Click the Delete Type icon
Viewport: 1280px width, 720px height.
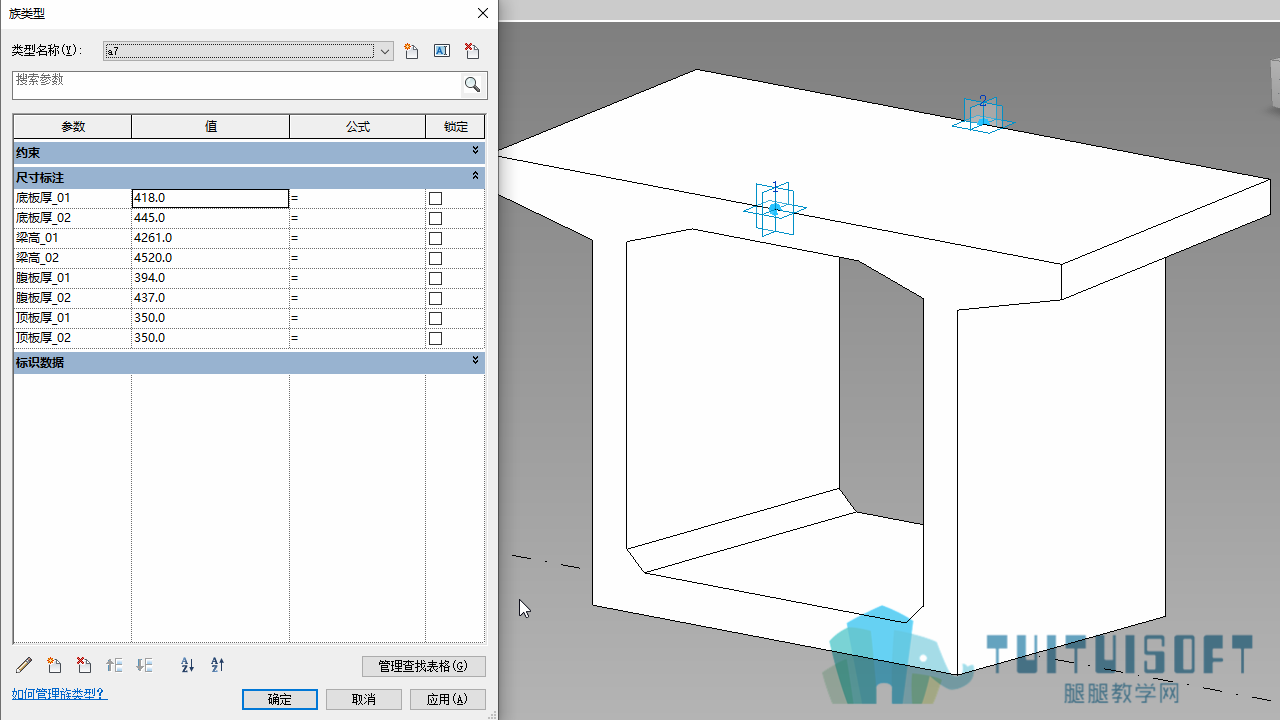[x=472, y=51]
